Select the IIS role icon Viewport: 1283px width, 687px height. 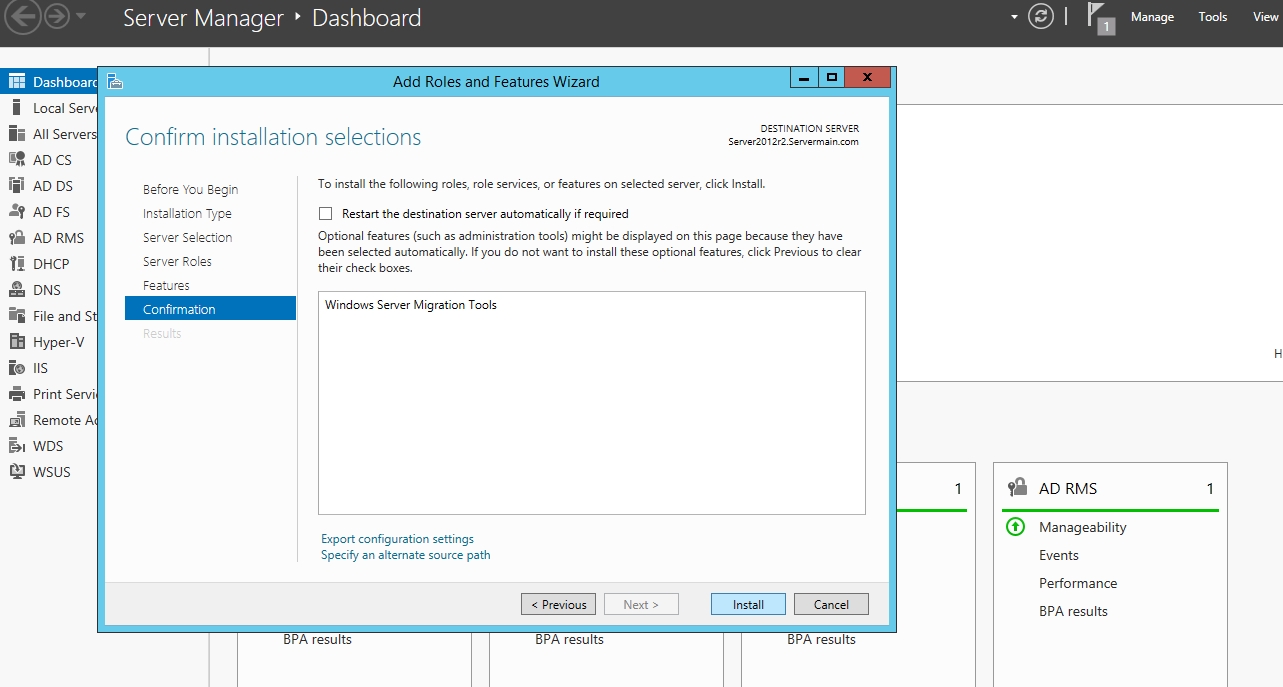pos(17,368)
